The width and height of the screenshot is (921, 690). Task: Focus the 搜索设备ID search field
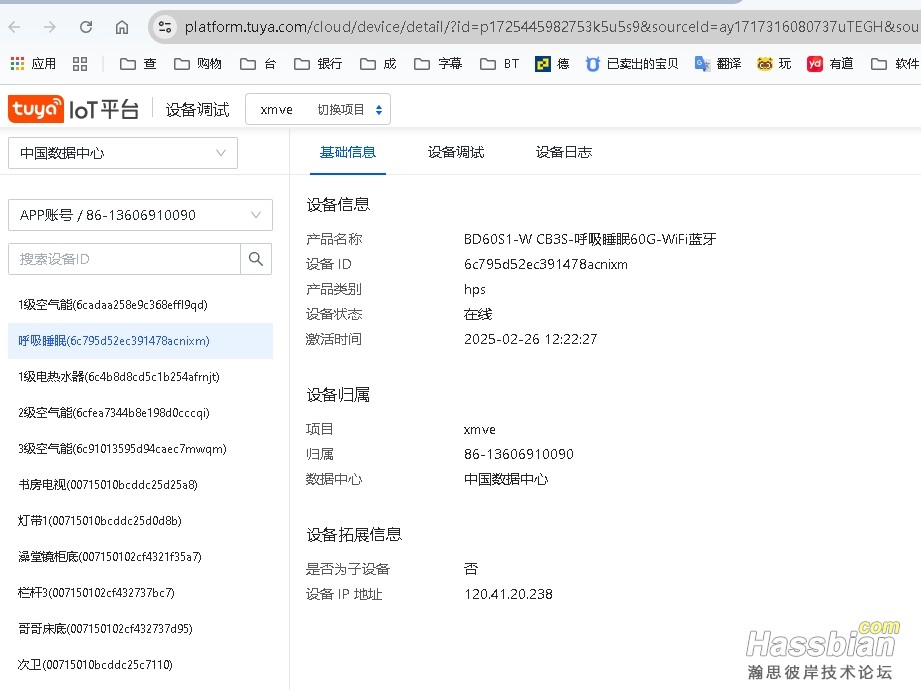[x=124, y=259]
